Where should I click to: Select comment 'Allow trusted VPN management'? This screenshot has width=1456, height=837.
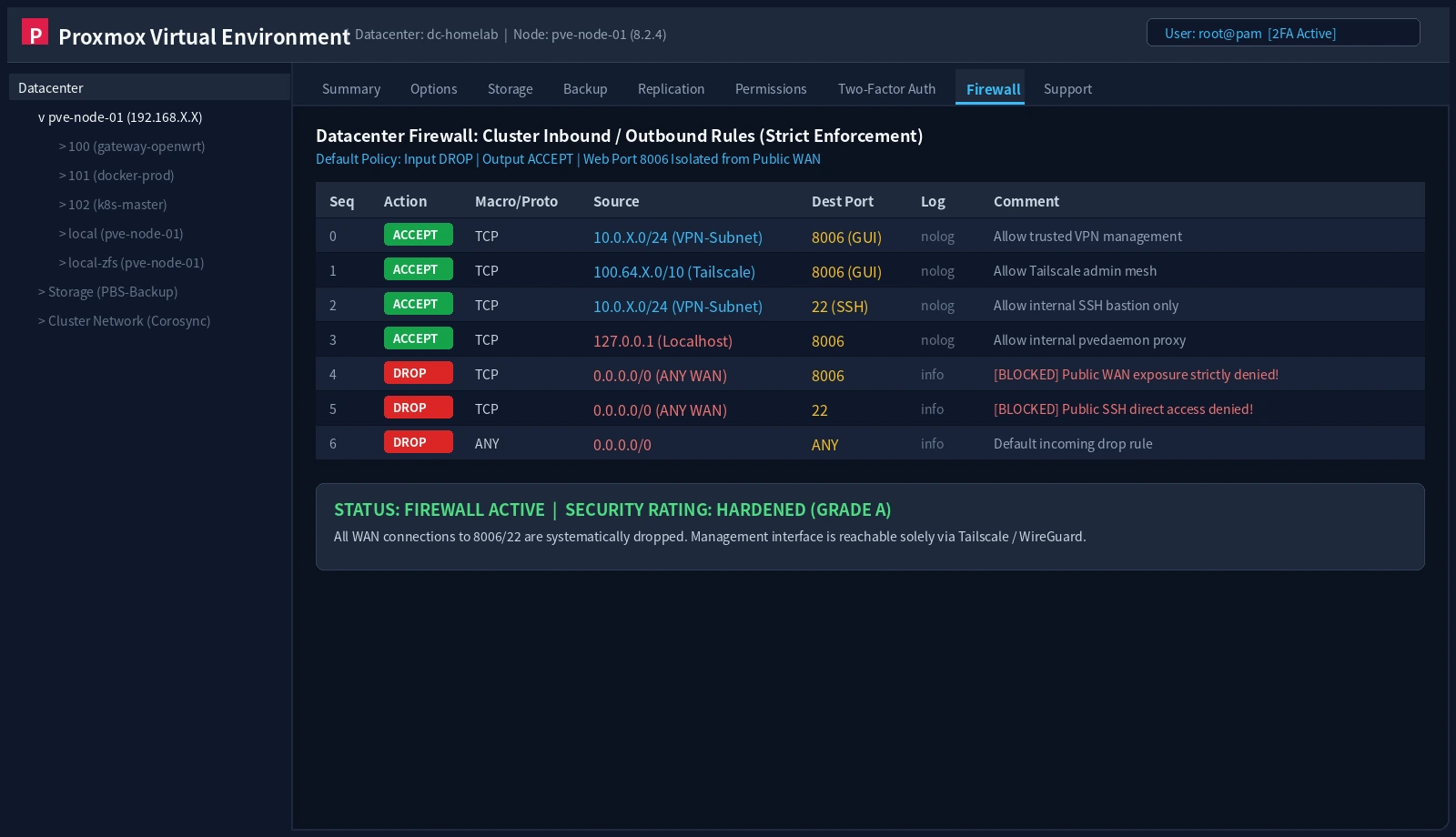pyautogui.click(x=1087, y=236)
